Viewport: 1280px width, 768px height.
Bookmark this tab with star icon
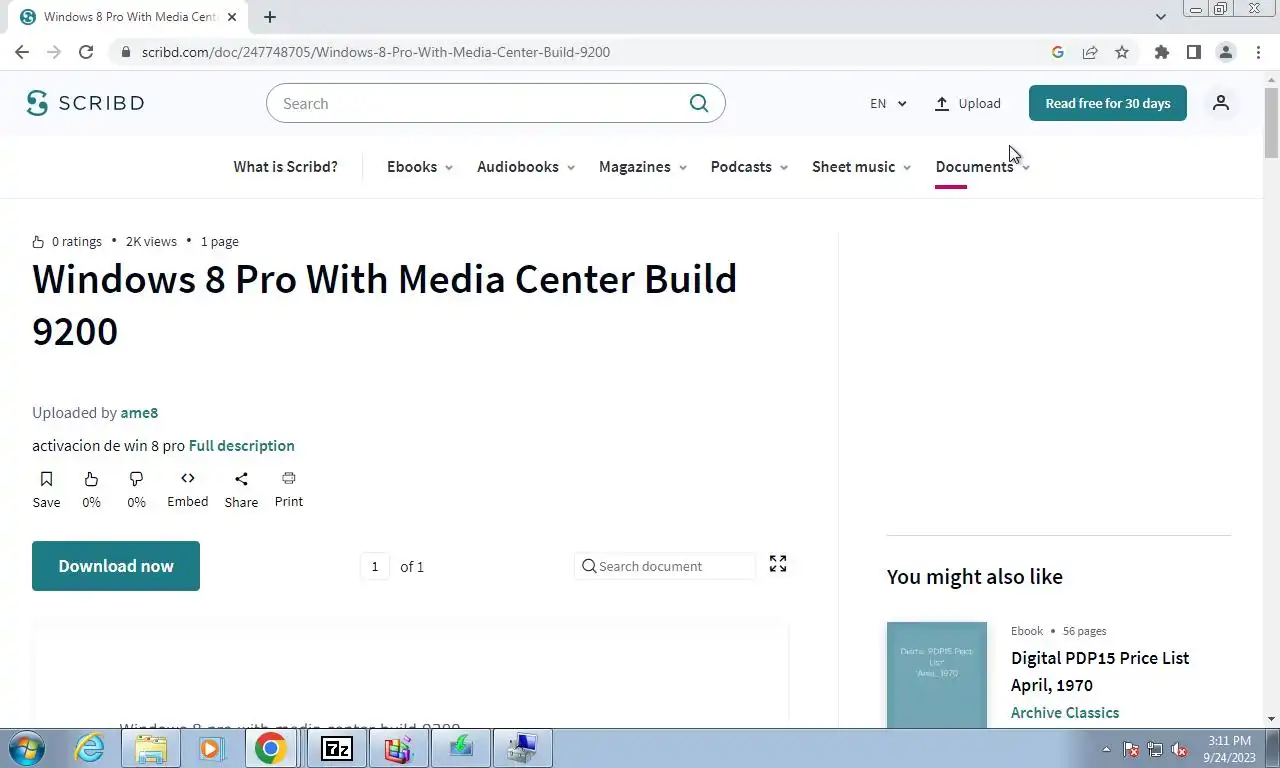pyautogui.click(x=1122, y=52)
